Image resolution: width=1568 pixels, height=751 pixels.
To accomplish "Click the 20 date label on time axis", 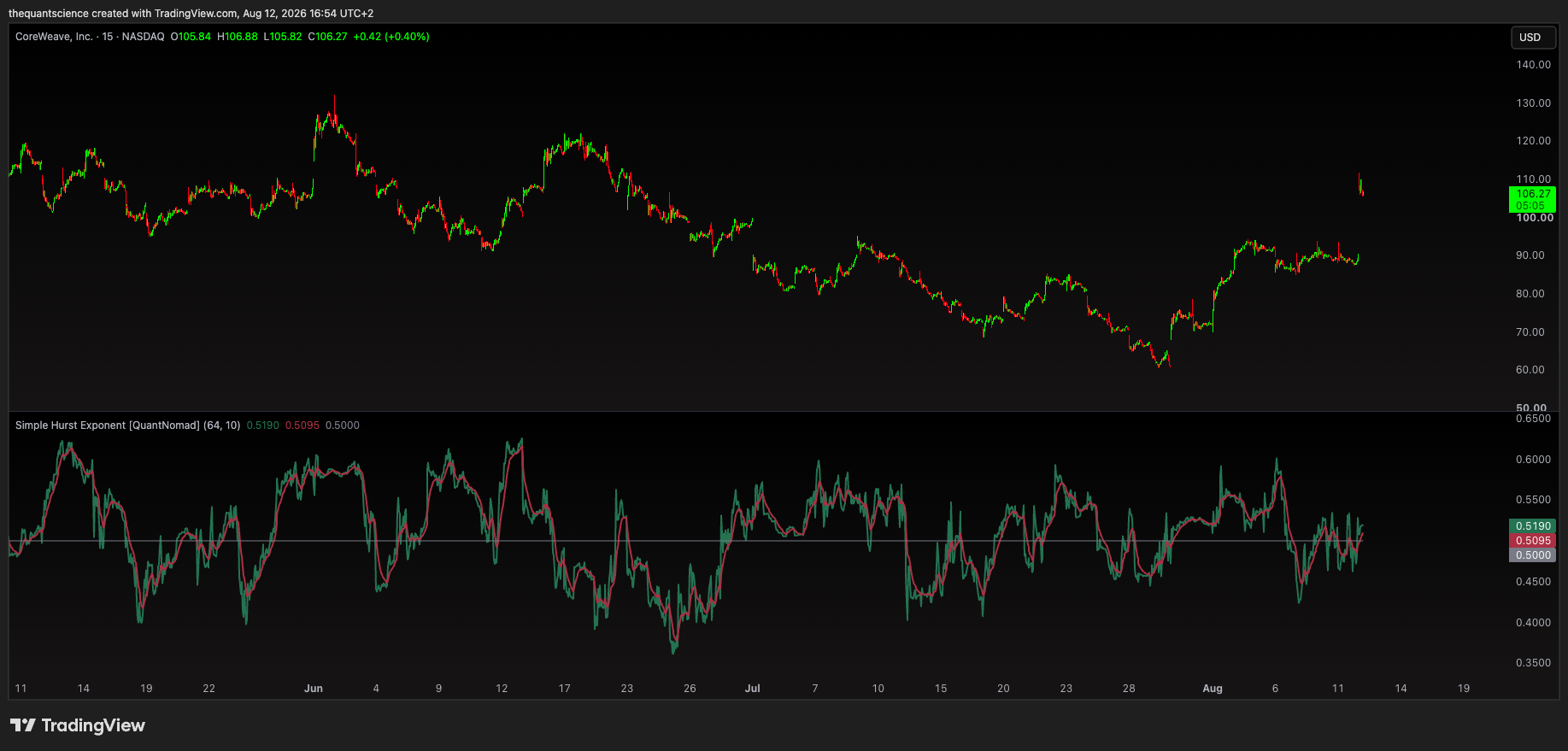I will pyautogui.click(x=1003, y=689).
